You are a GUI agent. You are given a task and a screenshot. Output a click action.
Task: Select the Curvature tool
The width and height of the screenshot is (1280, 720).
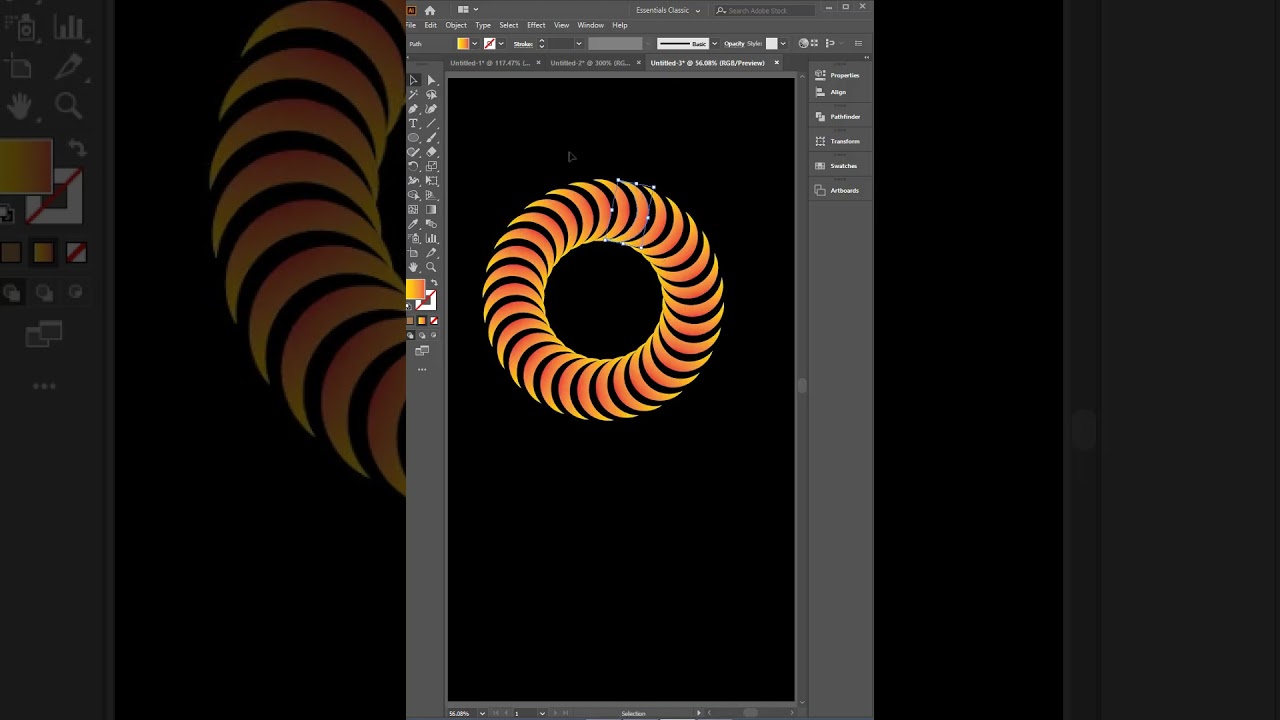[431, 109]
